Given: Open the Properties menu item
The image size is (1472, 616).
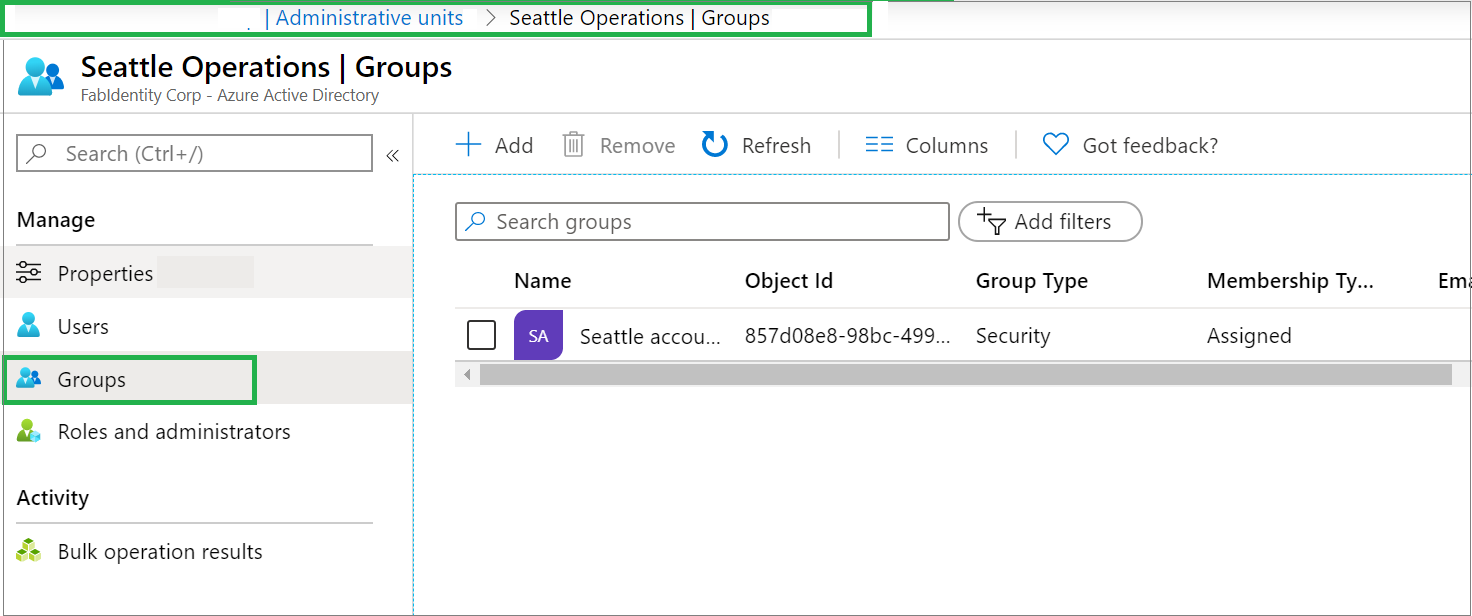Looking at the screenshot, I should click(105, 273).
